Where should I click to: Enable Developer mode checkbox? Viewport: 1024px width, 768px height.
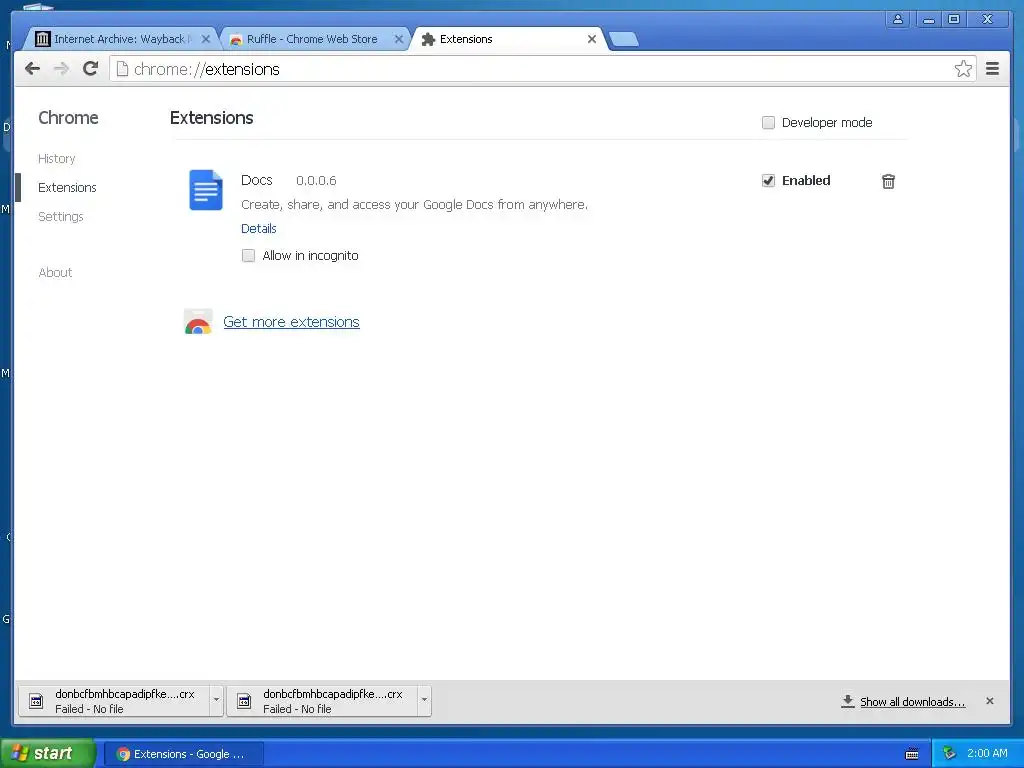[x=768, y=123]
